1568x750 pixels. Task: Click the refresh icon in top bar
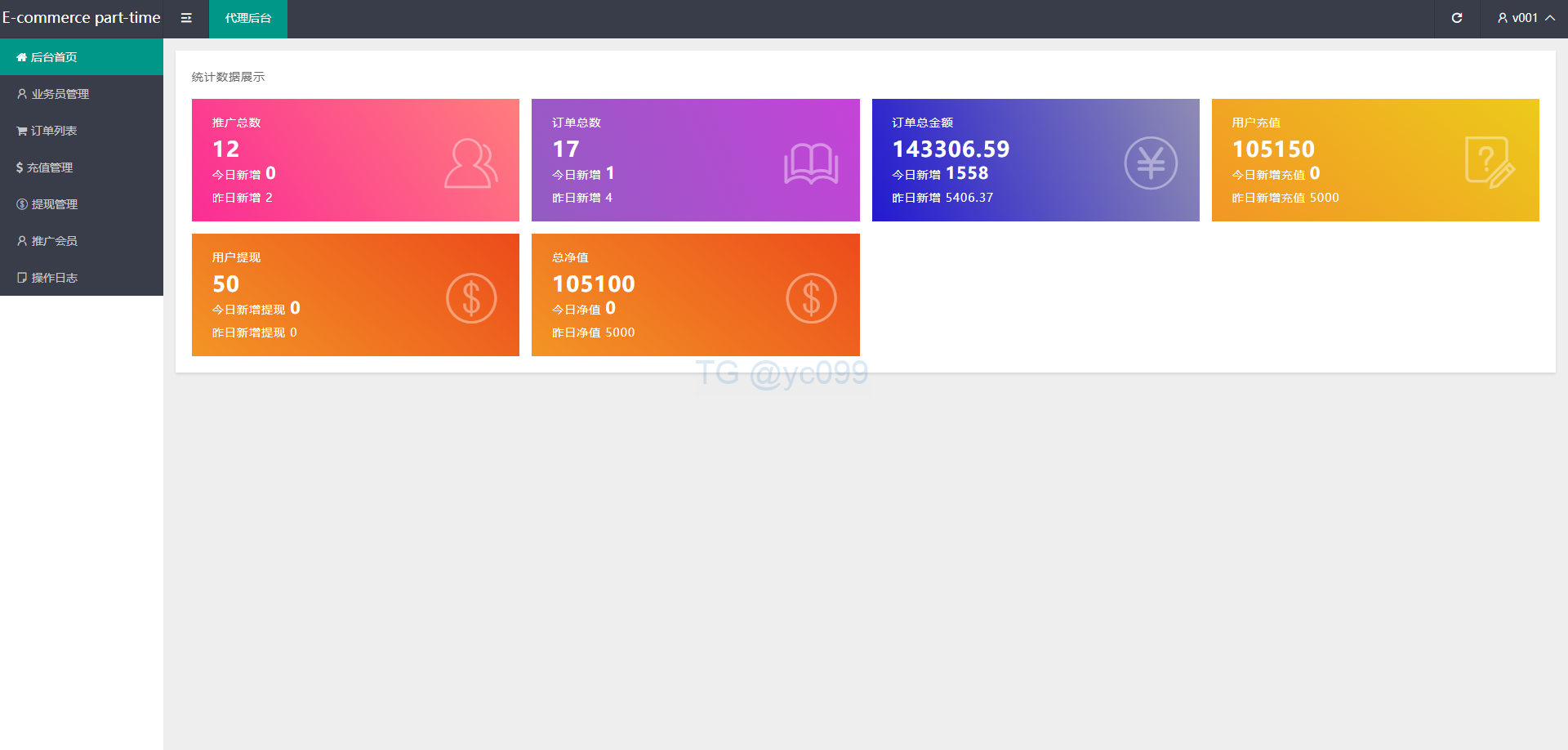(x=1456, y=18)
